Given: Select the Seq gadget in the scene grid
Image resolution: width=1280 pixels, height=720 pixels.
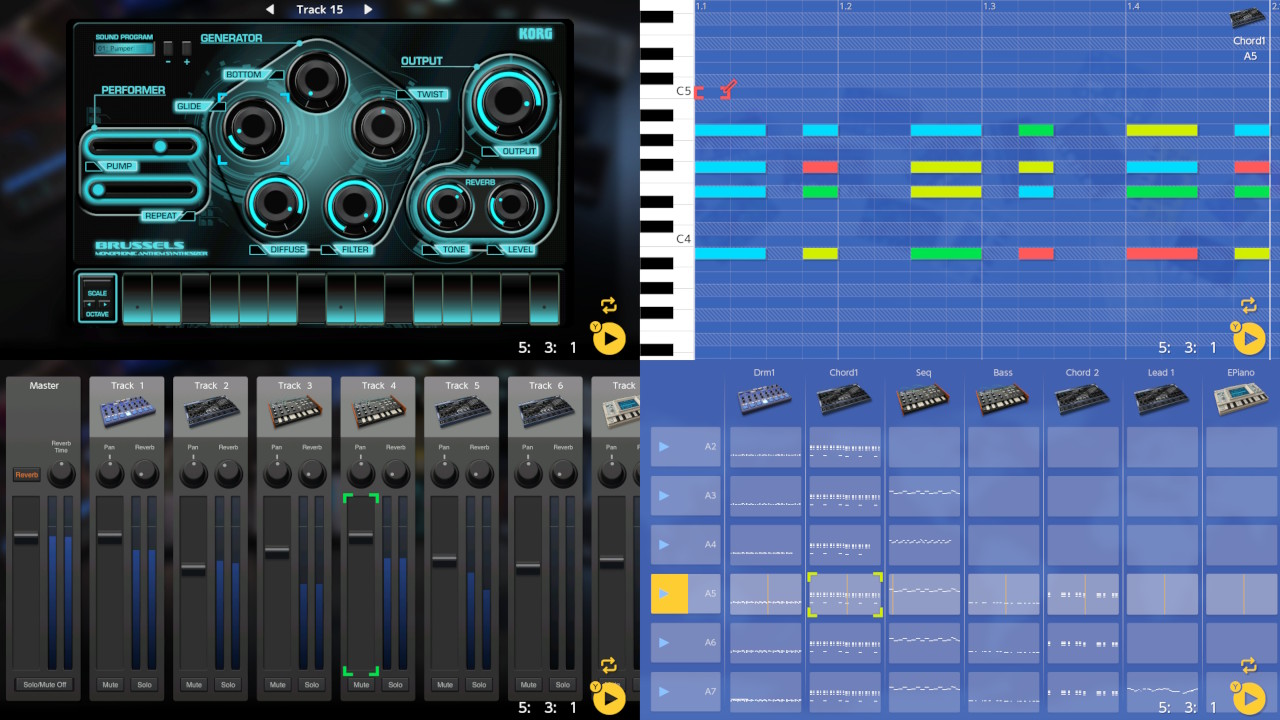Looking at the screenshot, I should [924, 400].
